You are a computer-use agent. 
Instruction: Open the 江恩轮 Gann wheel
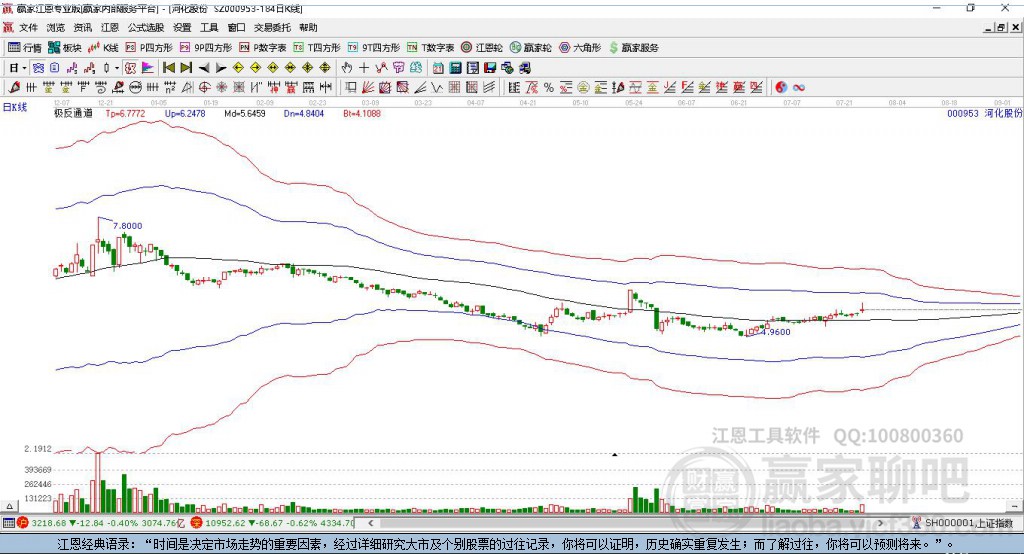482,48
